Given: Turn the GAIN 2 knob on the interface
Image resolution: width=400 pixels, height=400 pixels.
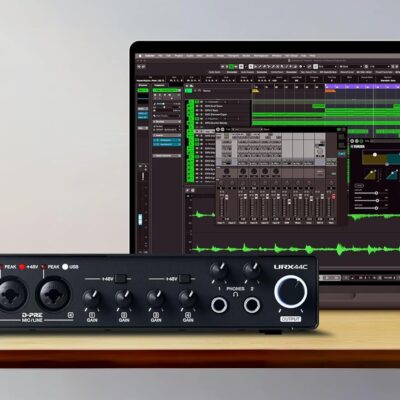Looking at the screenshot, I should (124, 298).
